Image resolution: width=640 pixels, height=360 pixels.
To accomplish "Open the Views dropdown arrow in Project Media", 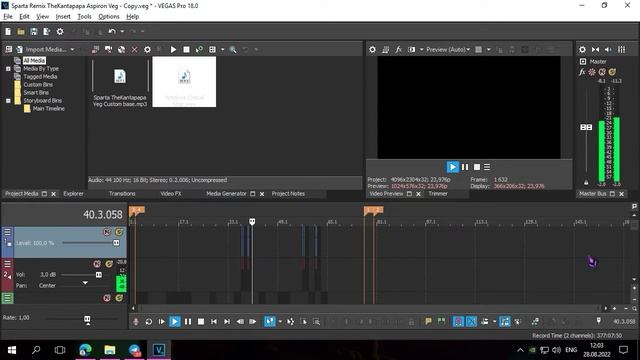I will point(222,49).
